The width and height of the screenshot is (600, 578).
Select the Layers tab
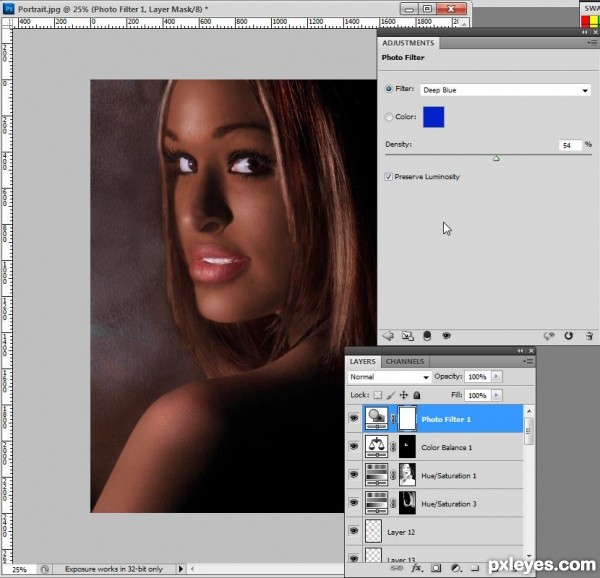pyautogui.click(x=362, y=361)
